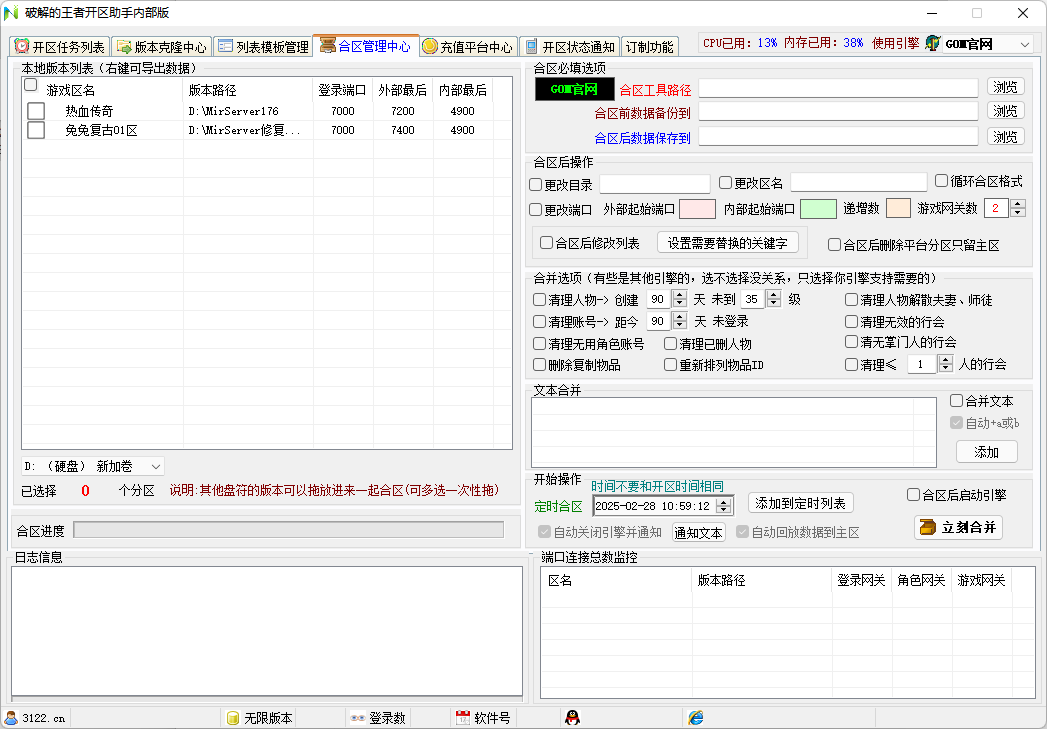Click 浏览 for 合区后数据保存到

pos(1006,136)
